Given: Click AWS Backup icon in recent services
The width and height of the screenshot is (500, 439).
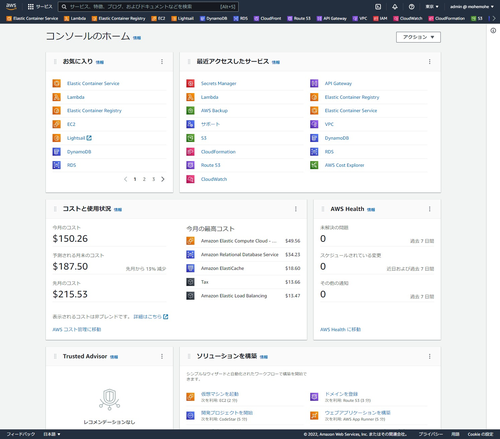Looking at the screenshot, I should click(190, 111).
